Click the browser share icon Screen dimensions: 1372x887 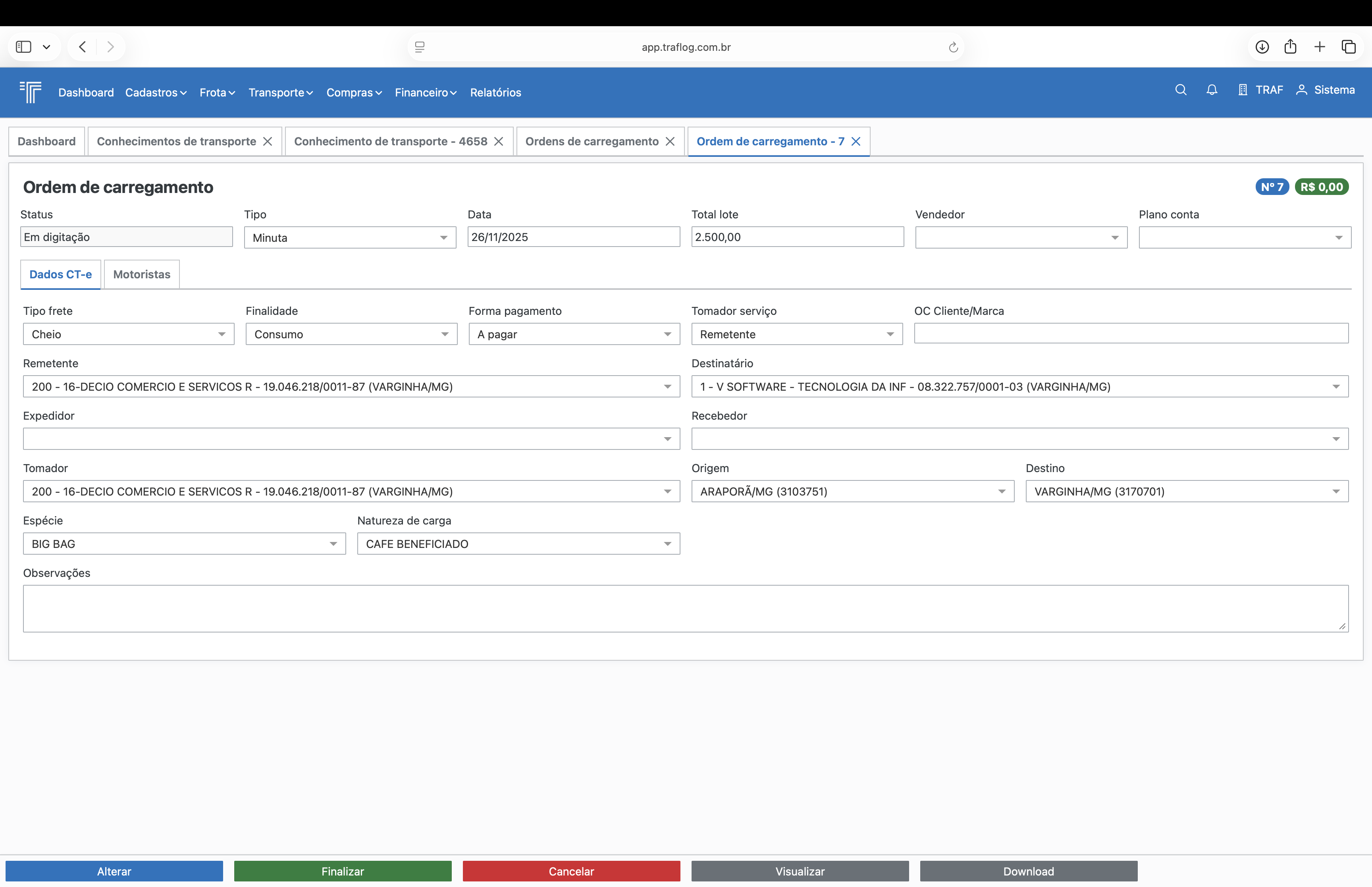(x=1290, y=47)
